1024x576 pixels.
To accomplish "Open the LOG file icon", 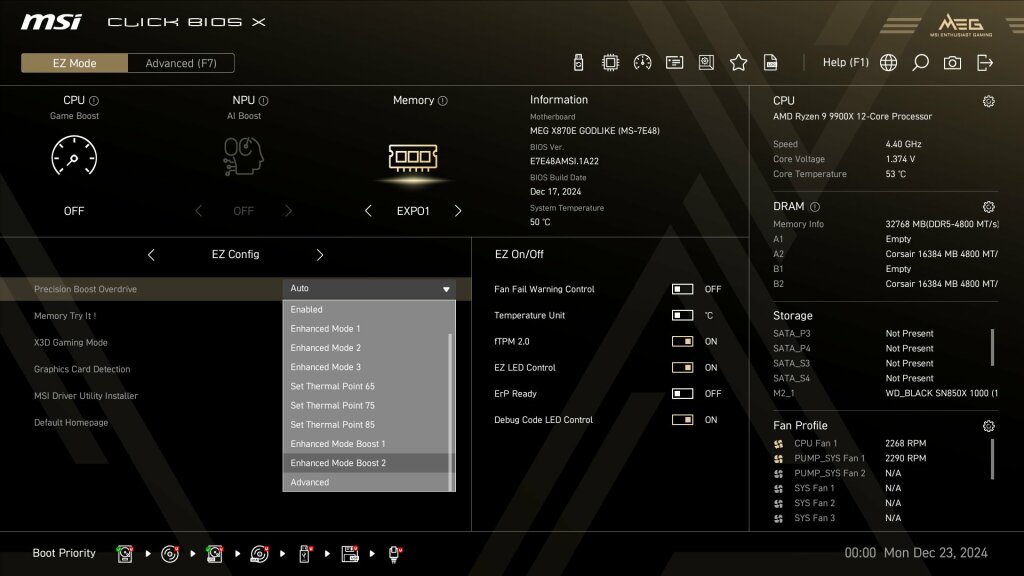I will (x=771, y=62).
